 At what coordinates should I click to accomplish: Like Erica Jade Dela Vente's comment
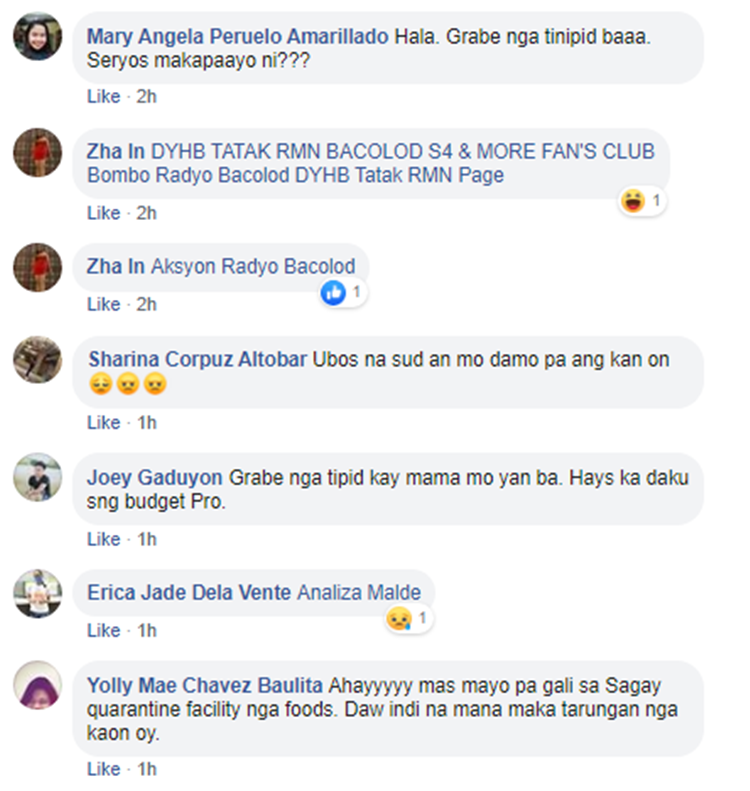(103, 631)
